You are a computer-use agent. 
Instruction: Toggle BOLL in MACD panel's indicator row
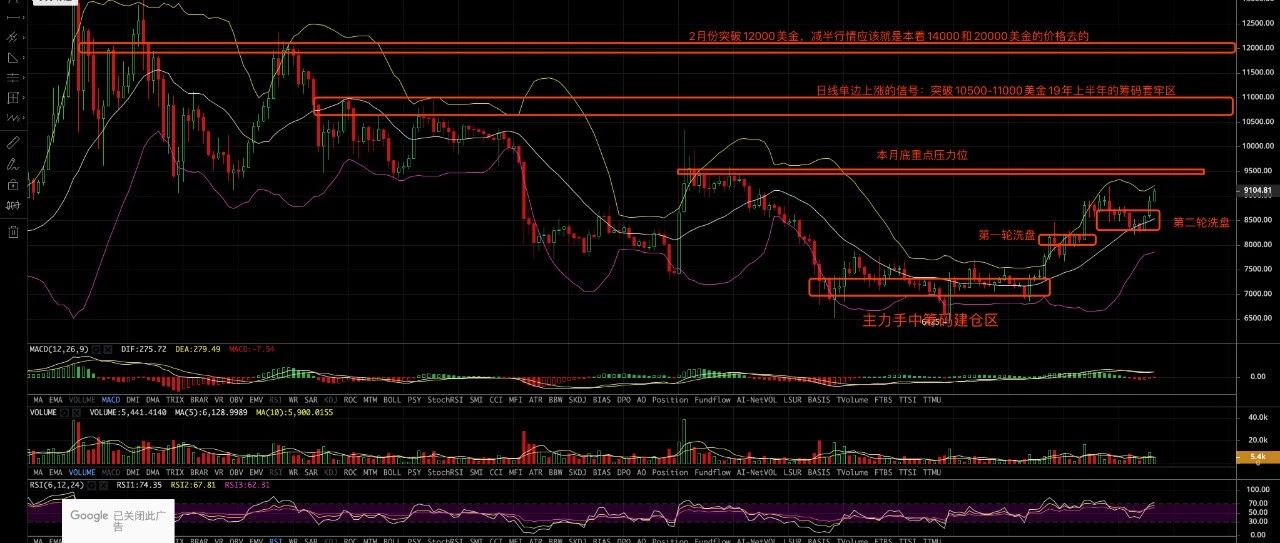click(x=392, y=400)
